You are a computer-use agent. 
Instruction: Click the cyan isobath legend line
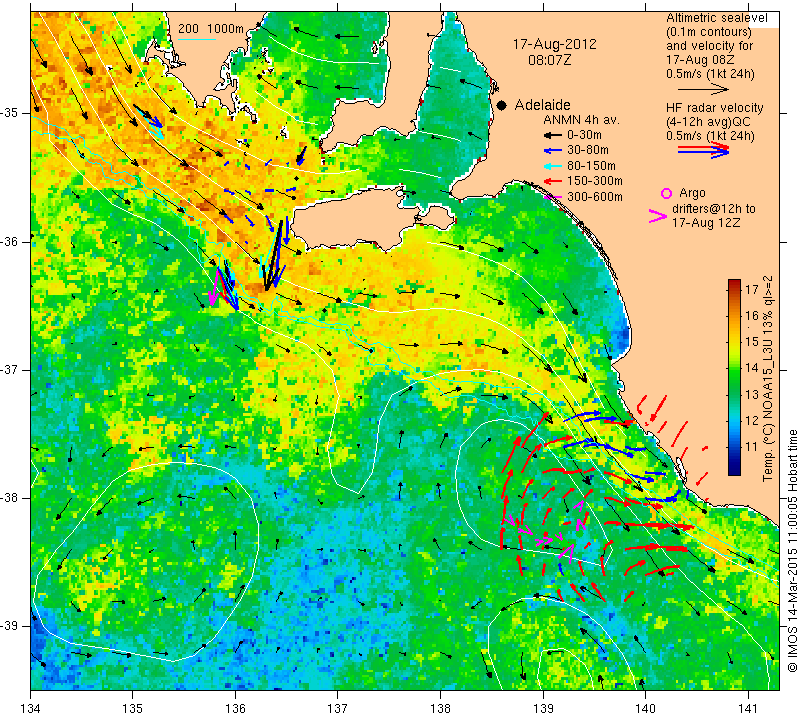197,39
